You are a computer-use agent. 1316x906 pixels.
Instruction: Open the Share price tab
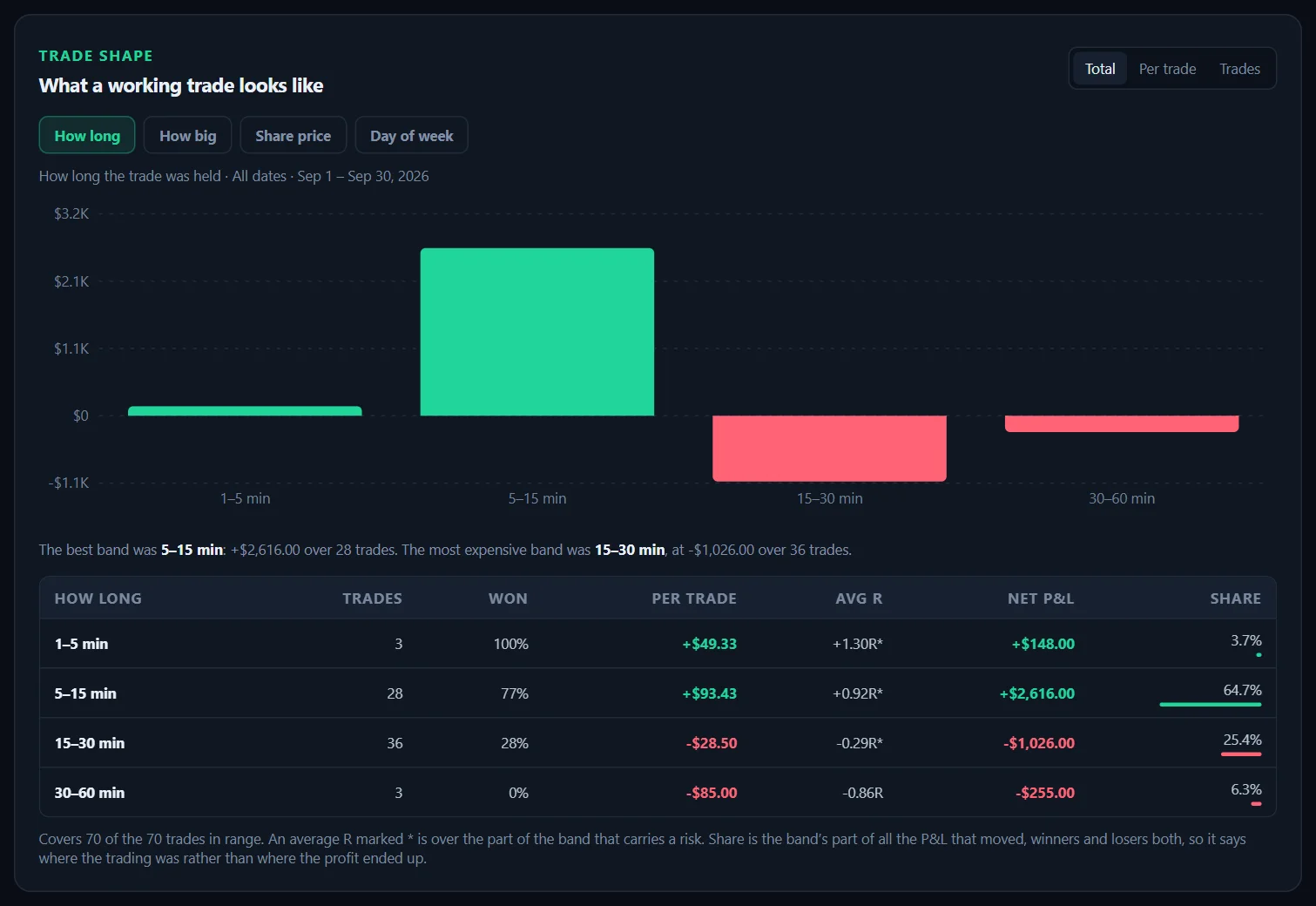click(x=293, y=135)
